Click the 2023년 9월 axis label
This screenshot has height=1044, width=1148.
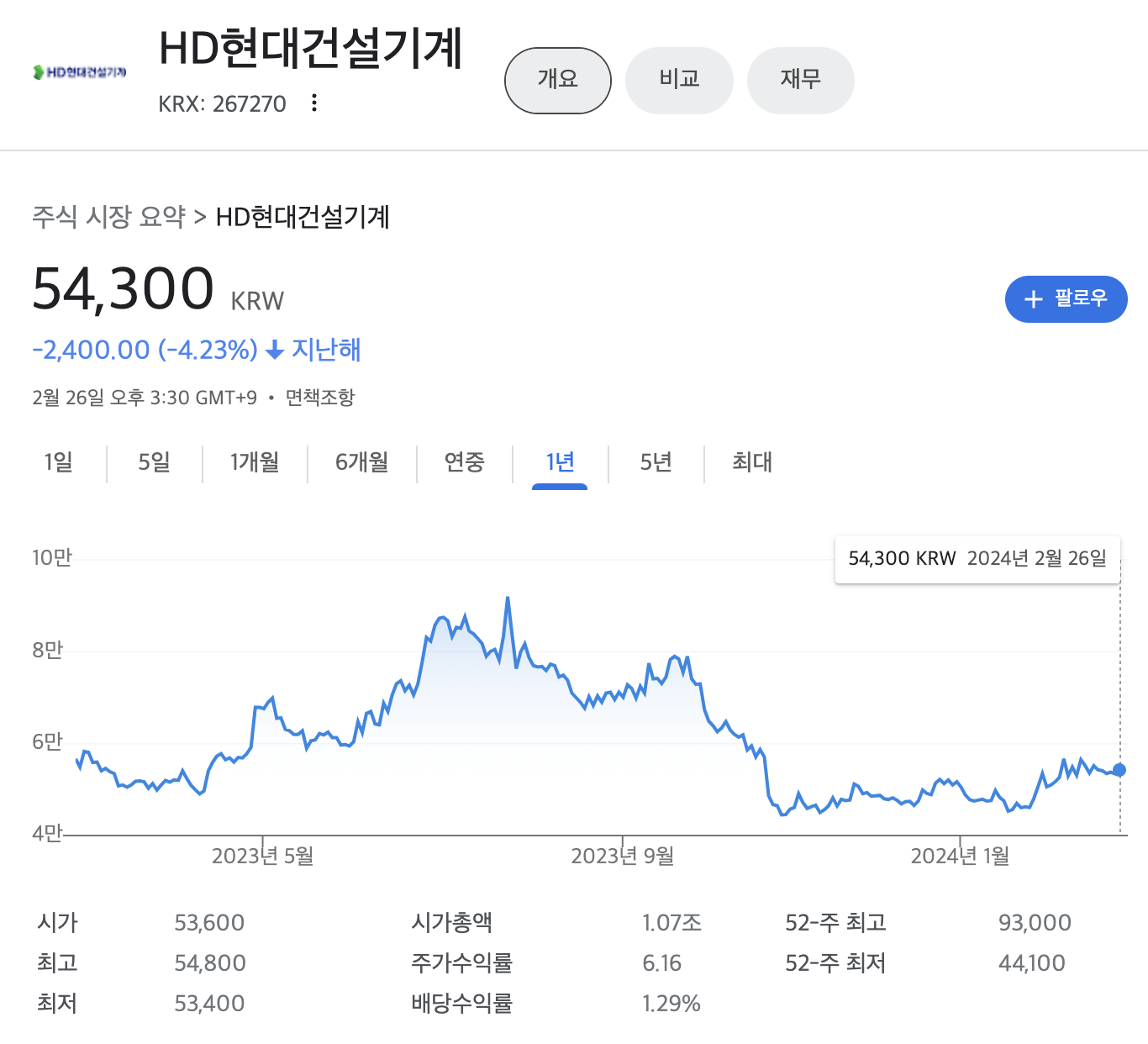(x=623, y=857)
